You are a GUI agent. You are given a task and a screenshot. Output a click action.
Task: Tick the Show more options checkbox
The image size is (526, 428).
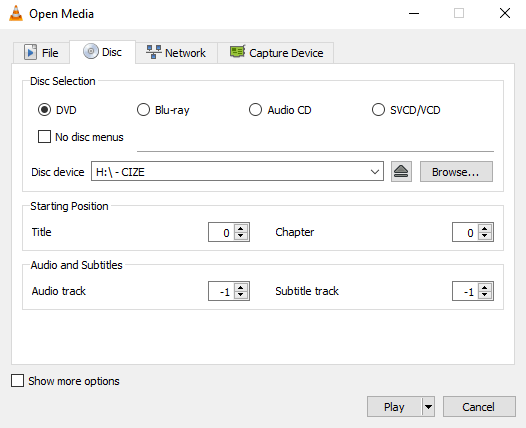click(17, 381)
